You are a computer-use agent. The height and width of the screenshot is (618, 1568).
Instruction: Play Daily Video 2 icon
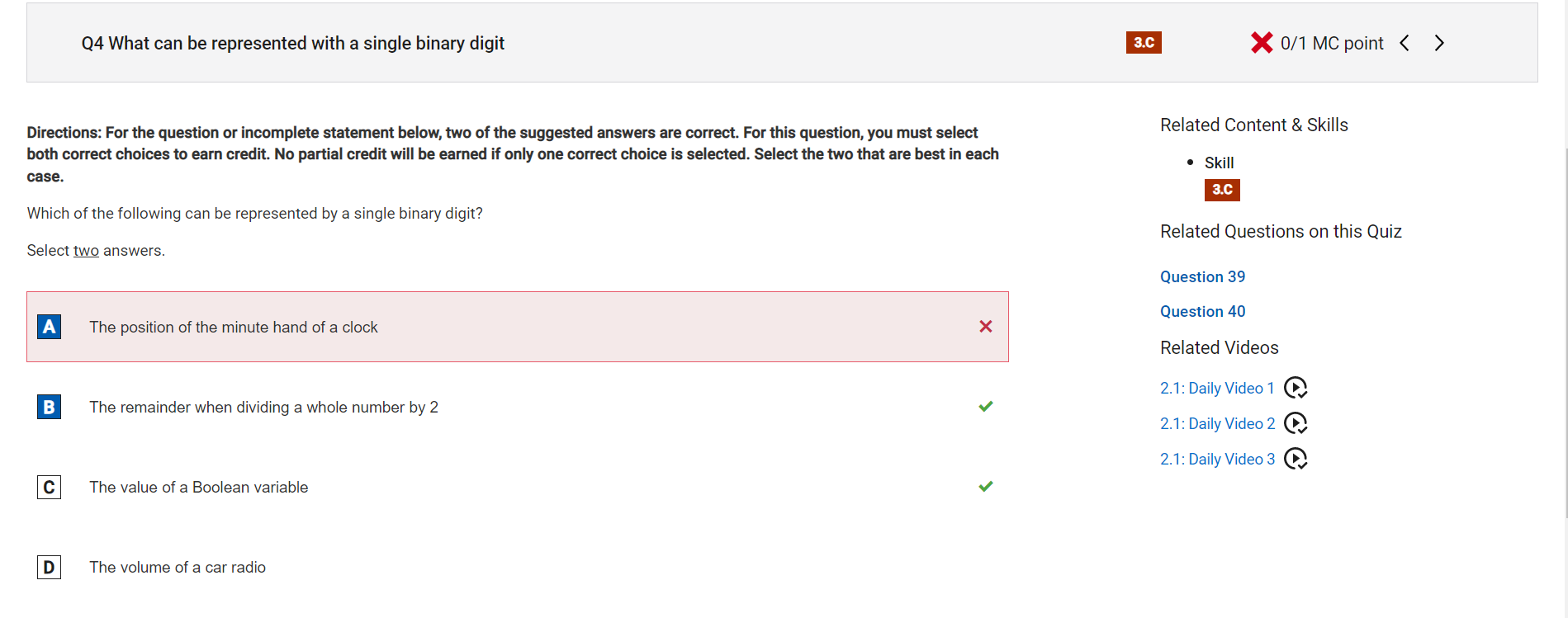point(1296,423)
